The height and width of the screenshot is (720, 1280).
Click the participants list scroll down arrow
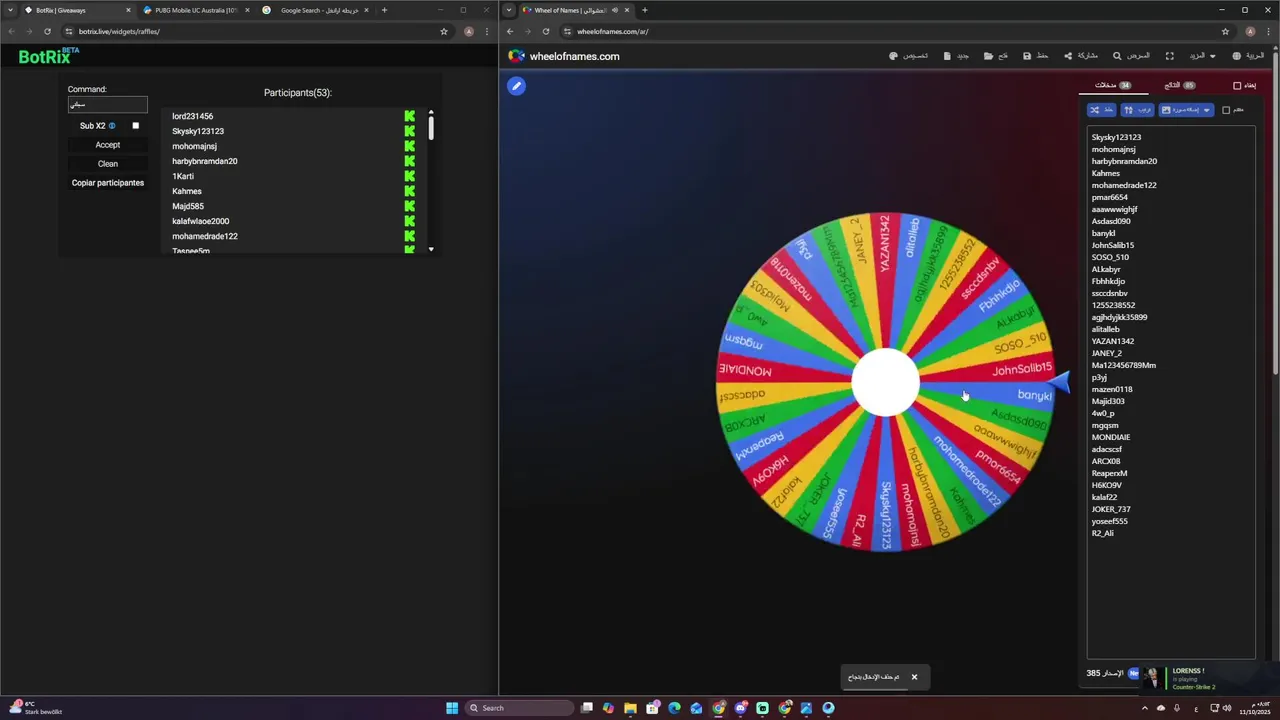click(431, 249)
